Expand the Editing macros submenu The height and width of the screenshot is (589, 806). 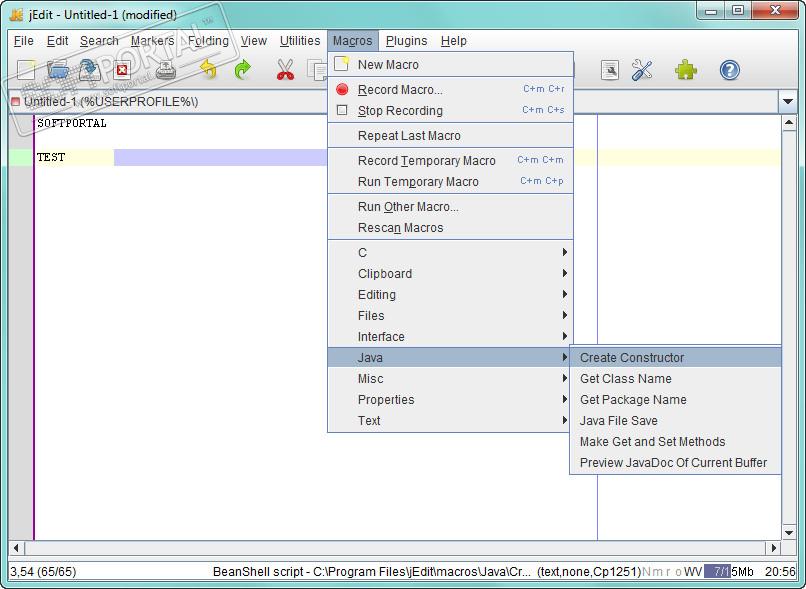pyautogui.click(x=450, y=294)
